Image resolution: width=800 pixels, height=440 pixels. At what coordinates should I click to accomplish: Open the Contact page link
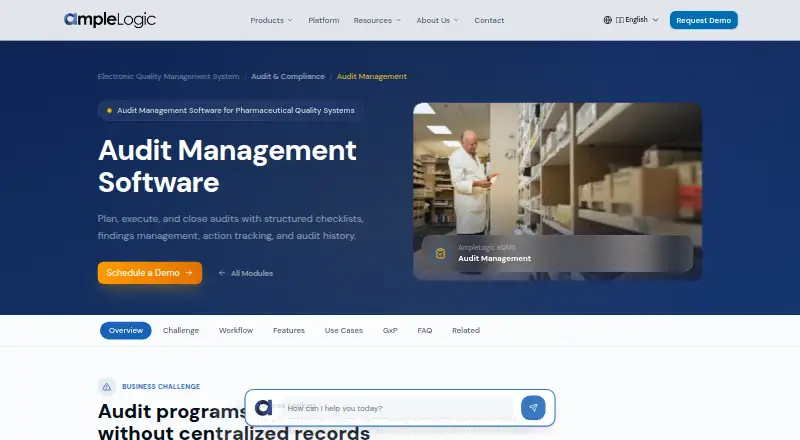(489, 20)
